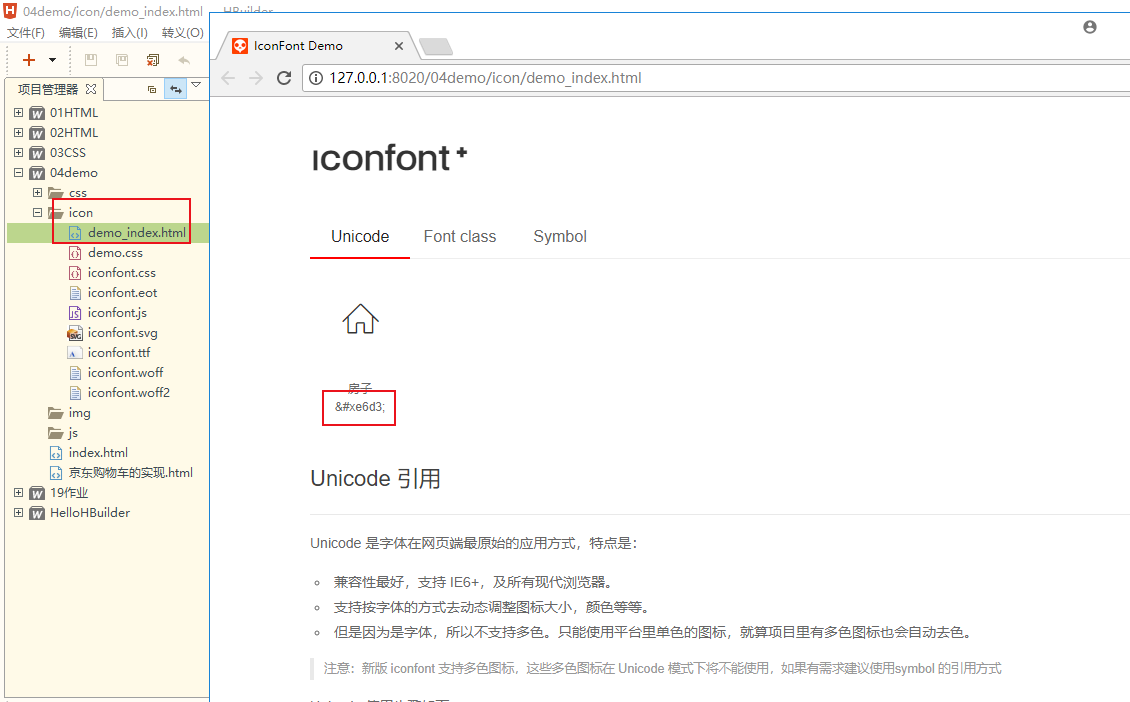
Task: Expand the 03CSS project
Action: (x=19, y=152)
